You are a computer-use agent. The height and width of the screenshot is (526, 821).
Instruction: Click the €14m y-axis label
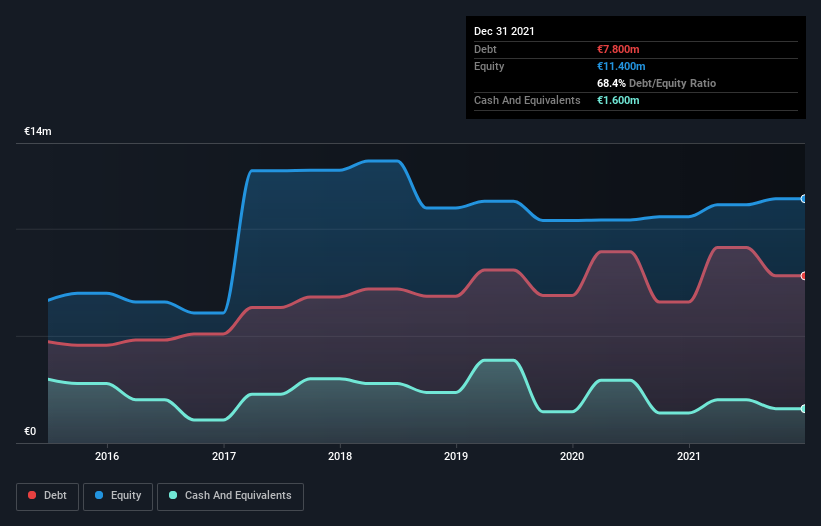[x=38, y=131]
